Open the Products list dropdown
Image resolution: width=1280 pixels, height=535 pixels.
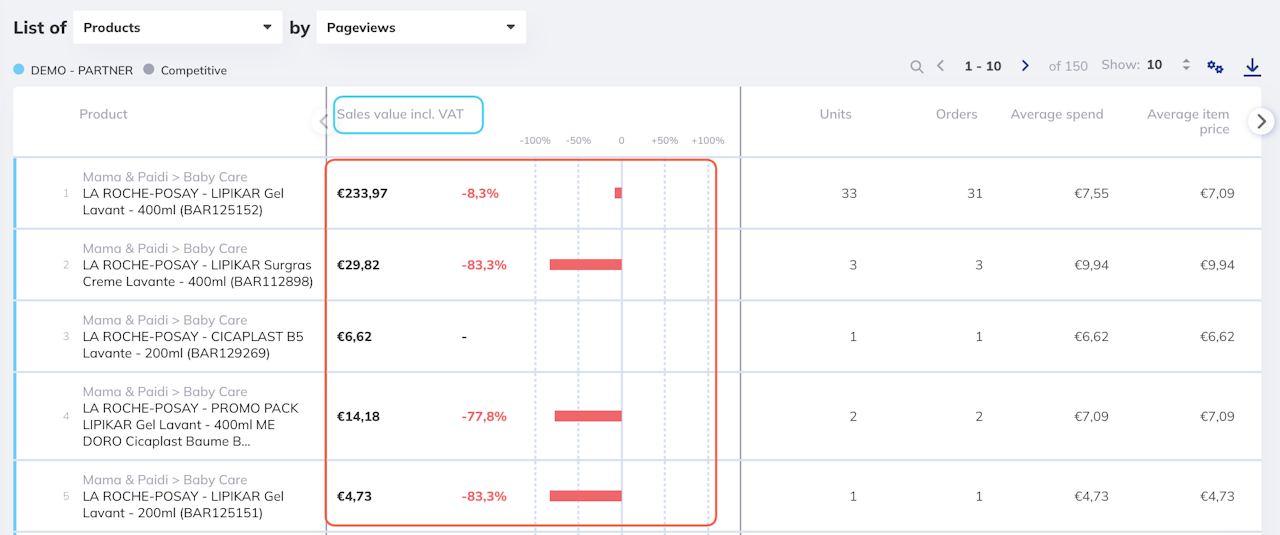pyautogui.click(x=177, y=28)
